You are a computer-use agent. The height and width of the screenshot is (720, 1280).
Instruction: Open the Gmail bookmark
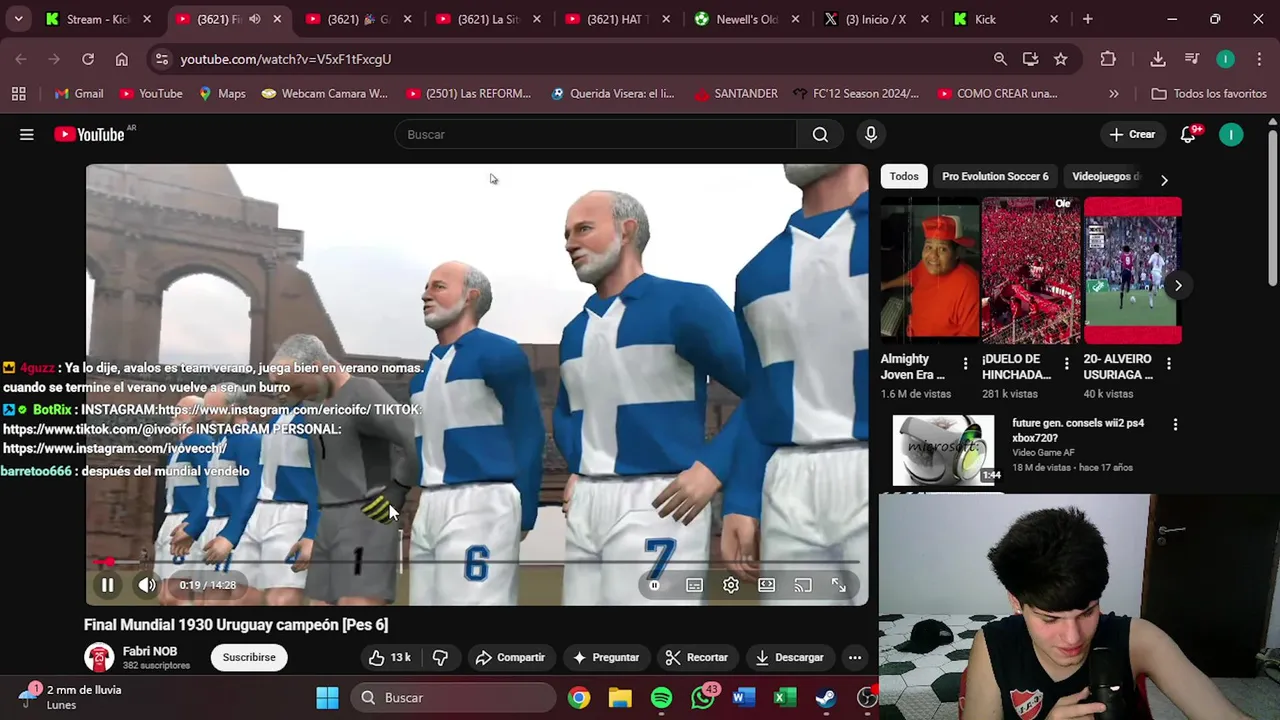pos(79,93)
